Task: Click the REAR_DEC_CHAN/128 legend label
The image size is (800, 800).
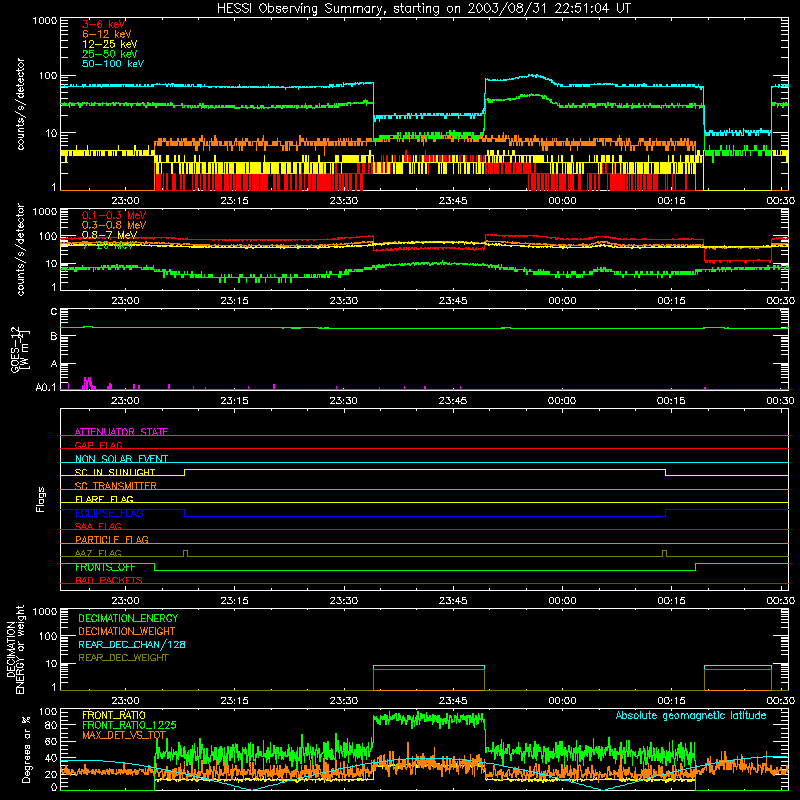Action: tap(132, 644)
